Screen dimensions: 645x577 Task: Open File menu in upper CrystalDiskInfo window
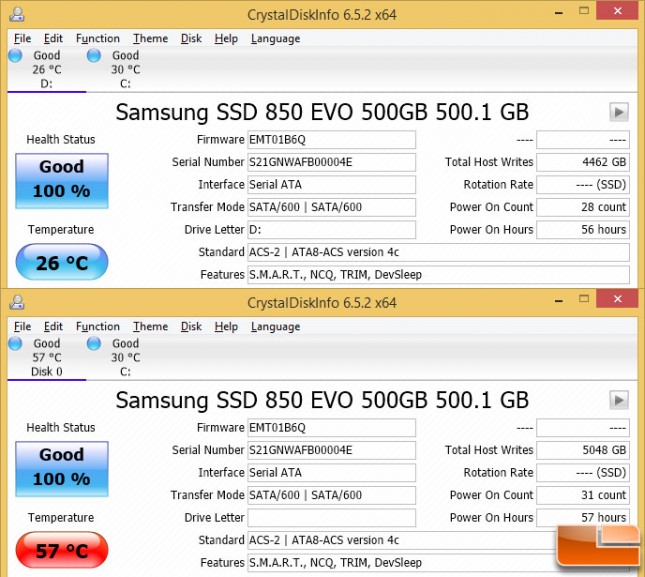coord(22,39)
